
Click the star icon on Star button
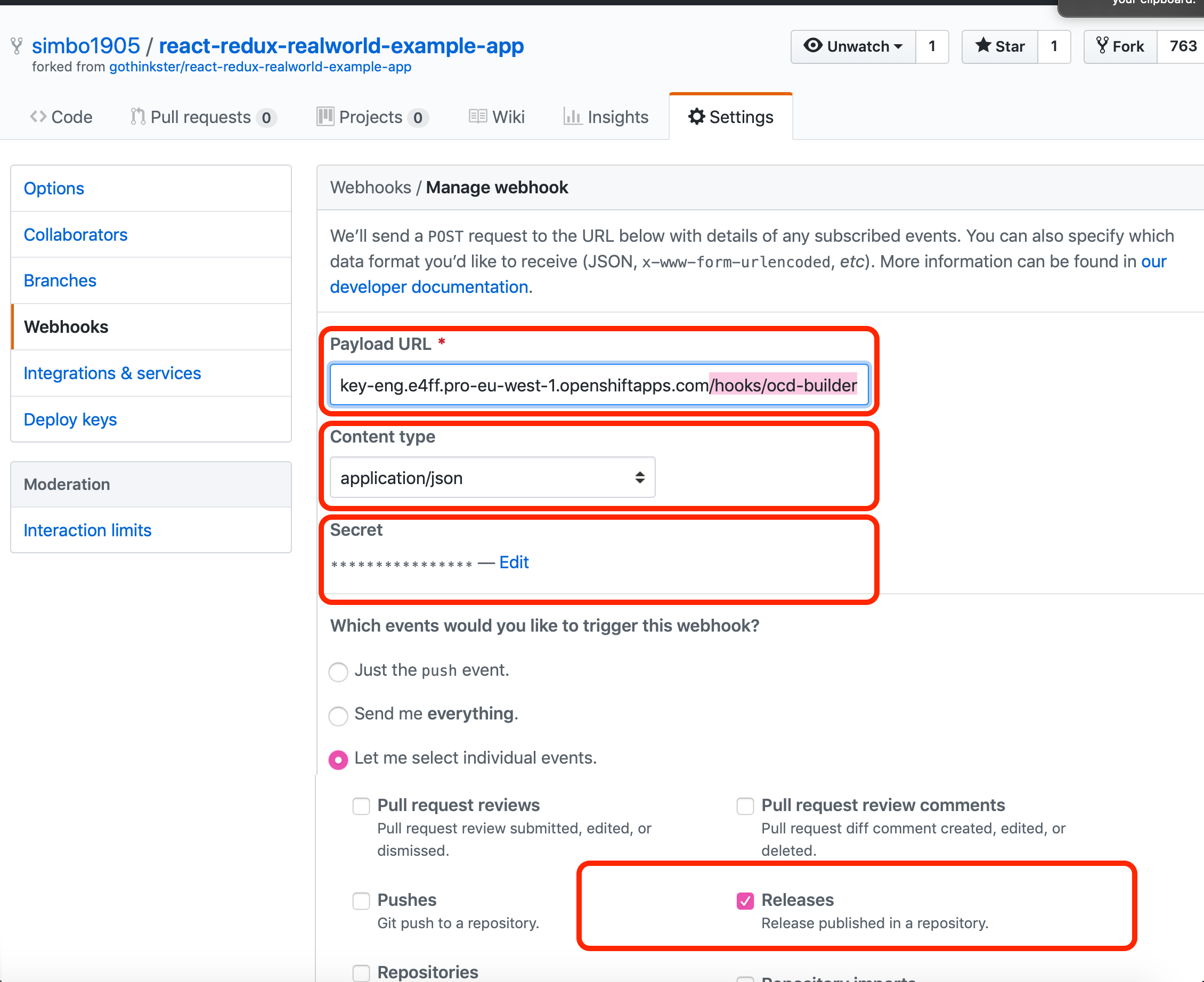click(x=983, y=45)
